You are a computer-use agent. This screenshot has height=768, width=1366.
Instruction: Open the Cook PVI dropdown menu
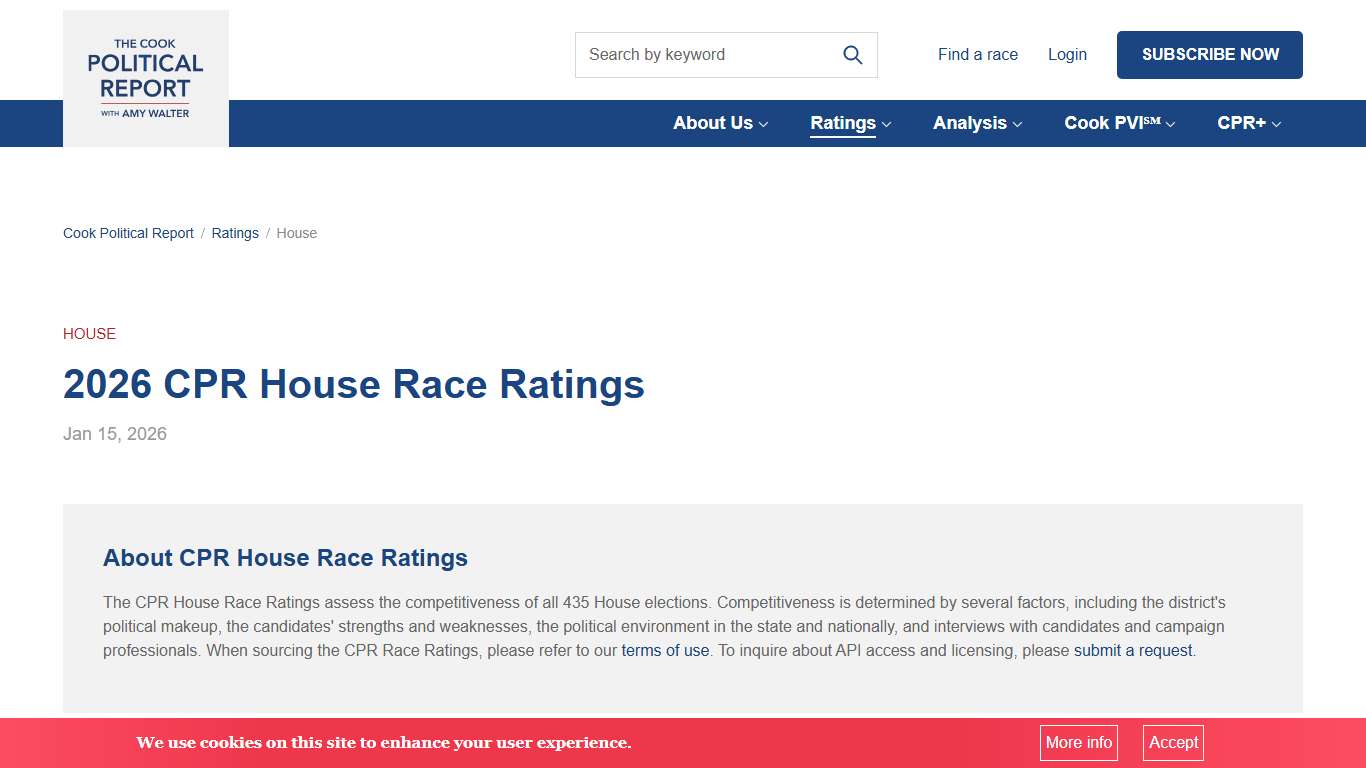pos(1170,124)
